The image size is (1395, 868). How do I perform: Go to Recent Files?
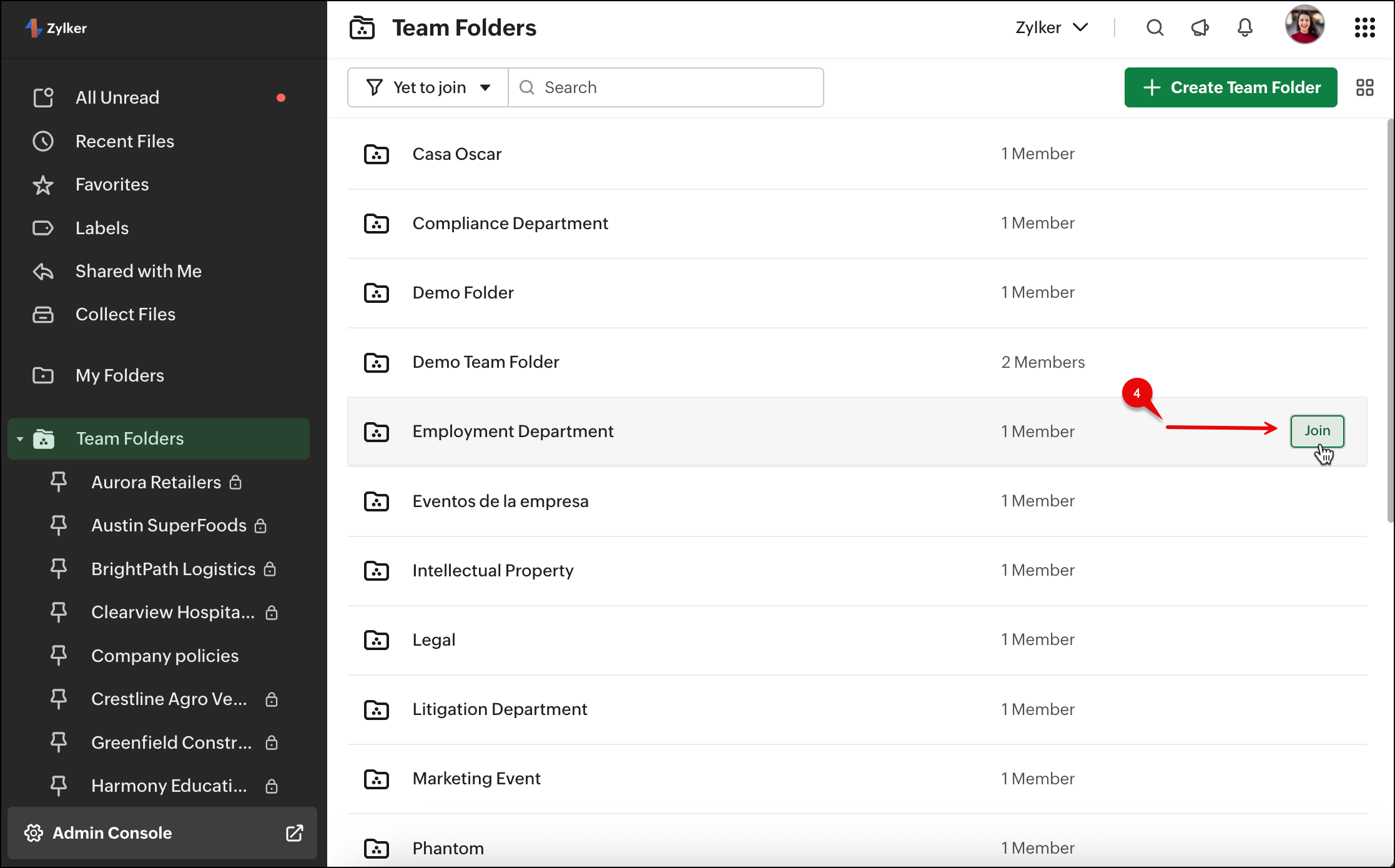pyautogui.click(x=124, y=141)
